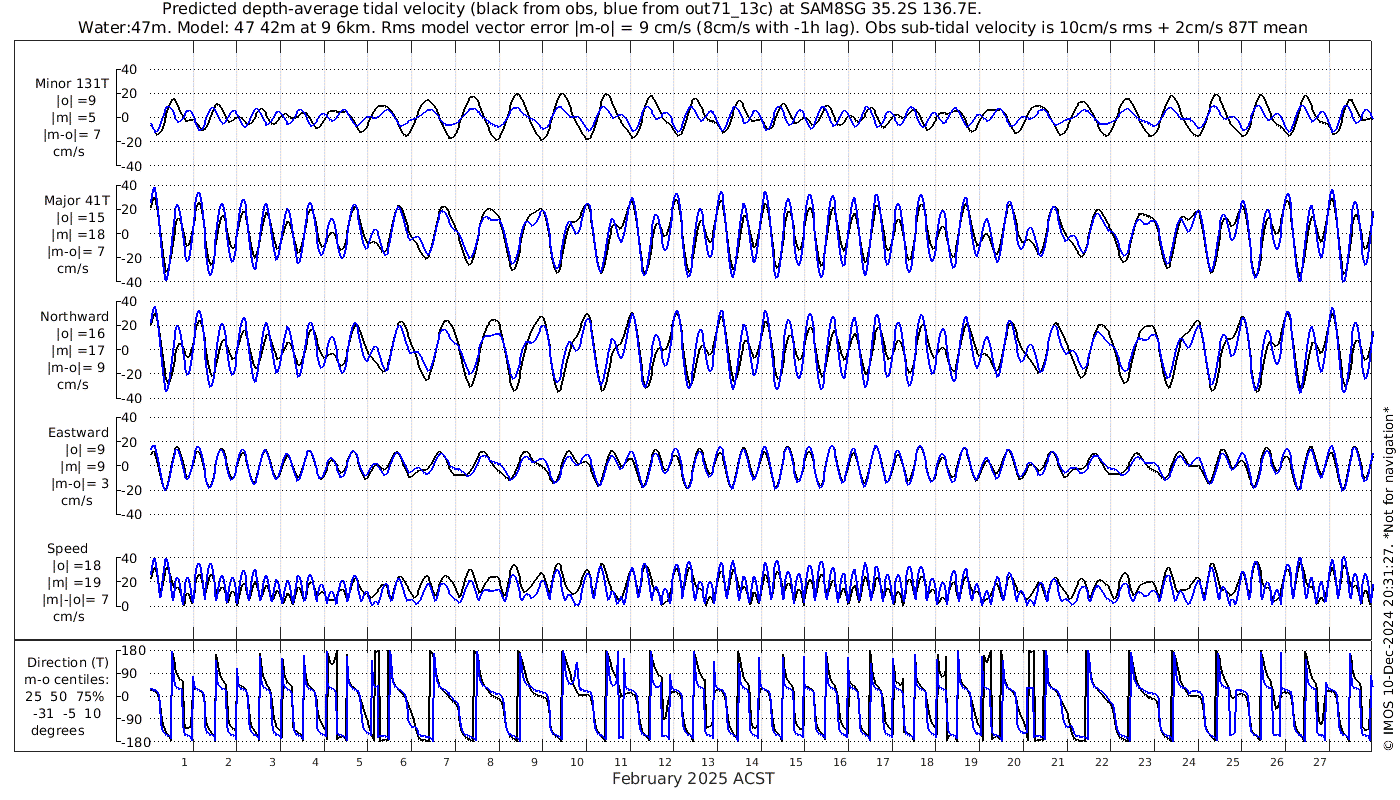The image size is (1400, 800).
Task: Click day '1' on the date axis
Action: pyautogui.click(x=184, y=762)
